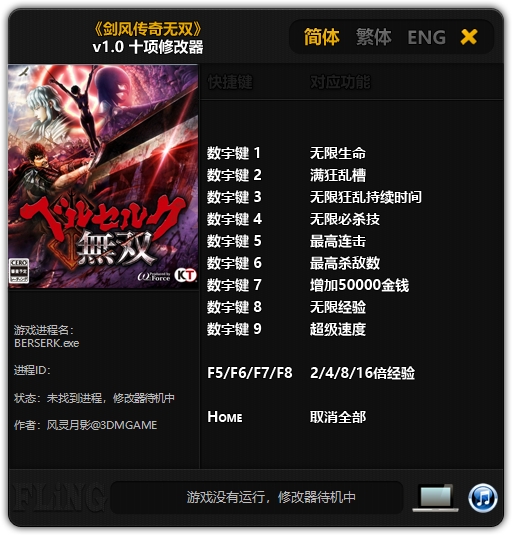
Task: Close the trainer with yellow X
Action: [x=469, y=37]
